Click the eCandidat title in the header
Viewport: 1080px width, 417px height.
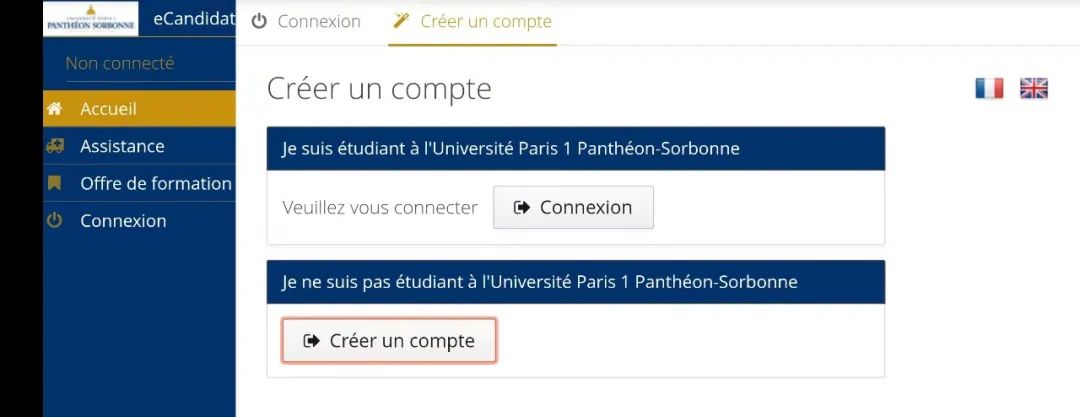pyautogui.click(x=194, y=19)
